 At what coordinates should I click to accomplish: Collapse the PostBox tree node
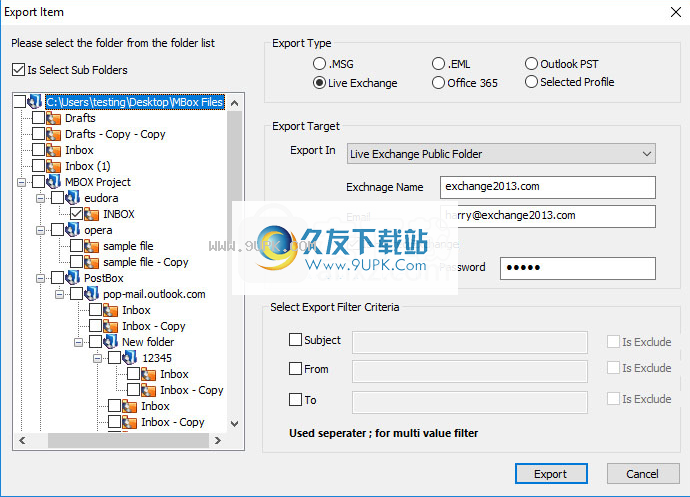click(x=40, y=278)
